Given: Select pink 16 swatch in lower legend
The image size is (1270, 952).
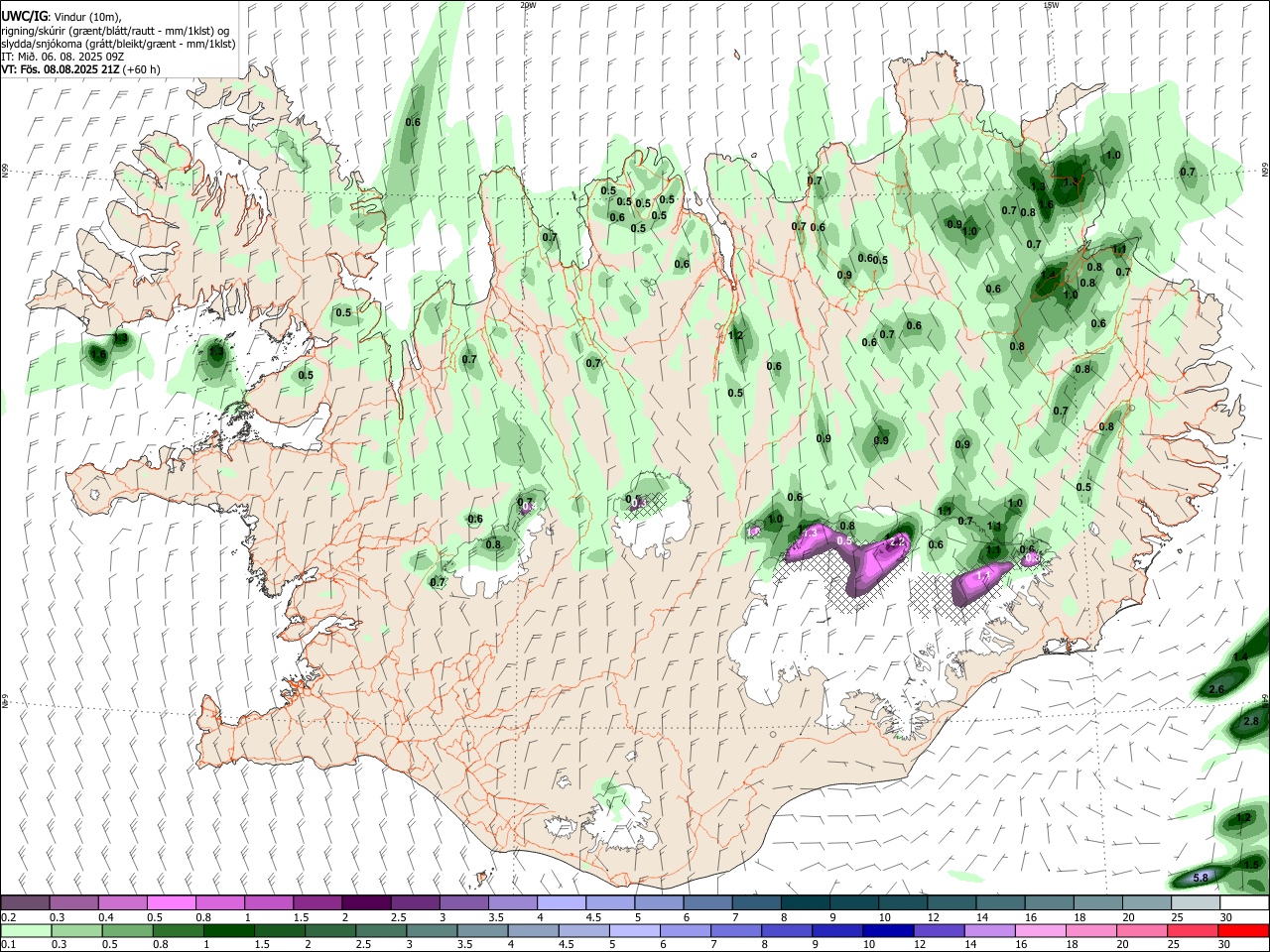Looking at the screenshot, I should [x=1041, y=930].
